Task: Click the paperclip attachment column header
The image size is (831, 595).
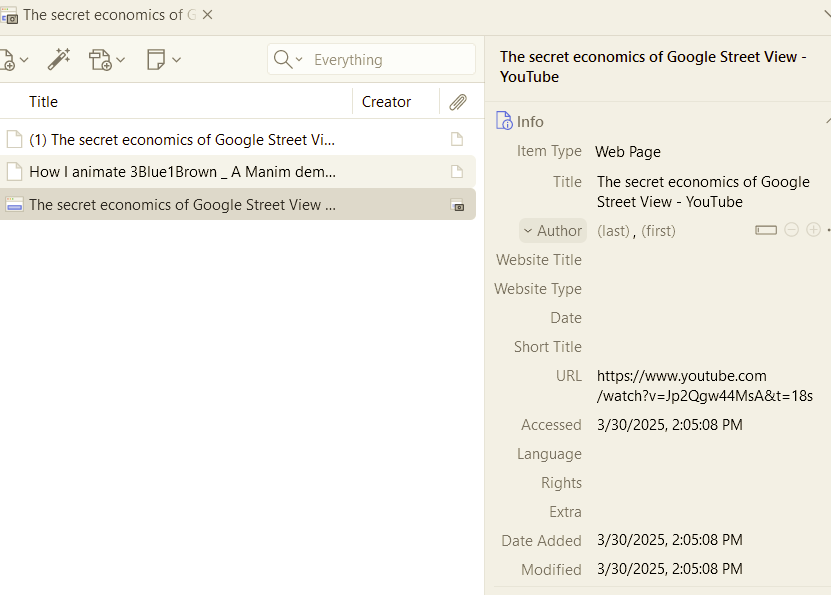Action: point(458,102)
